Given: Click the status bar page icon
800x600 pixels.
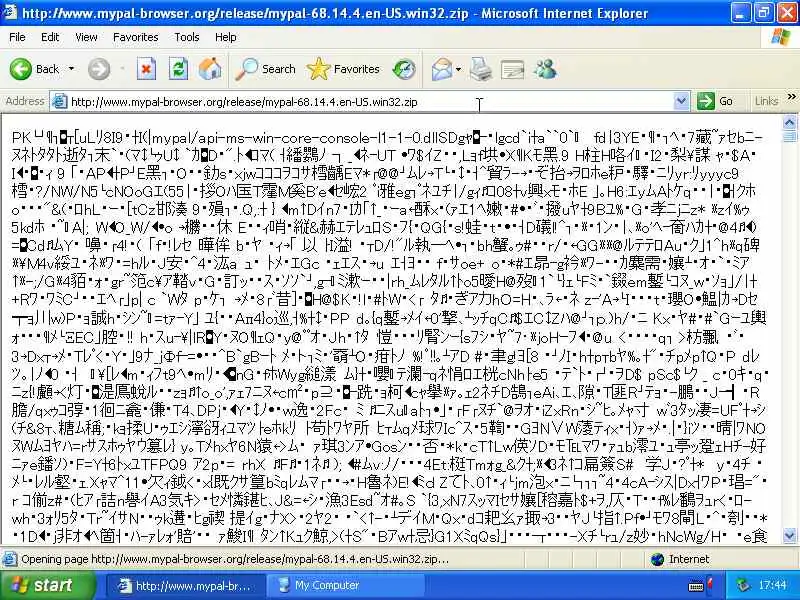Looking at the screenshot, I should point(9,559).
